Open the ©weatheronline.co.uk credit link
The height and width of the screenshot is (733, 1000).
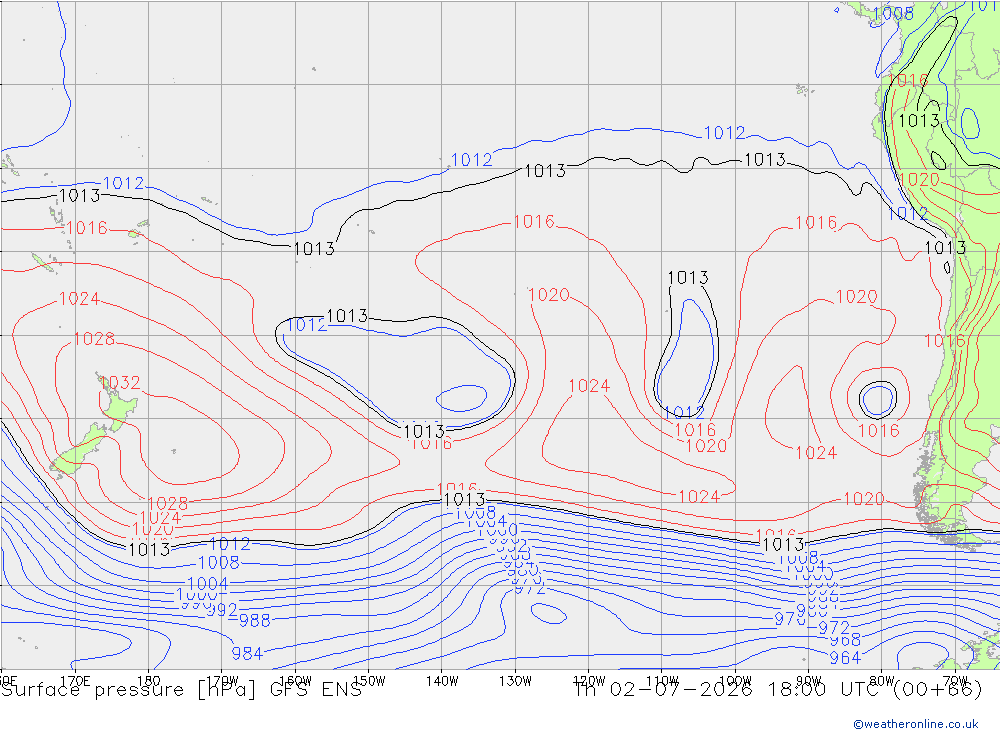[x=916, y=724]
